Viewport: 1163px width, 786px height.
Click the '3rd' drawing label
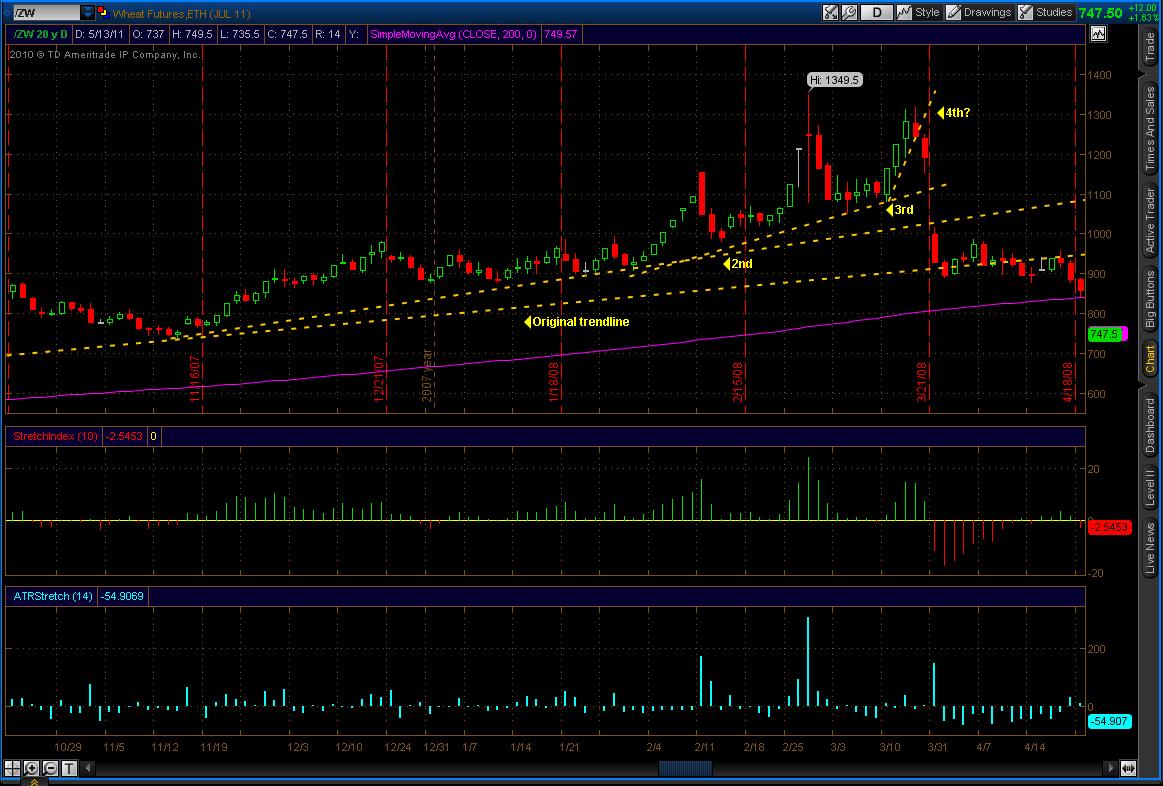pos(900,210)
